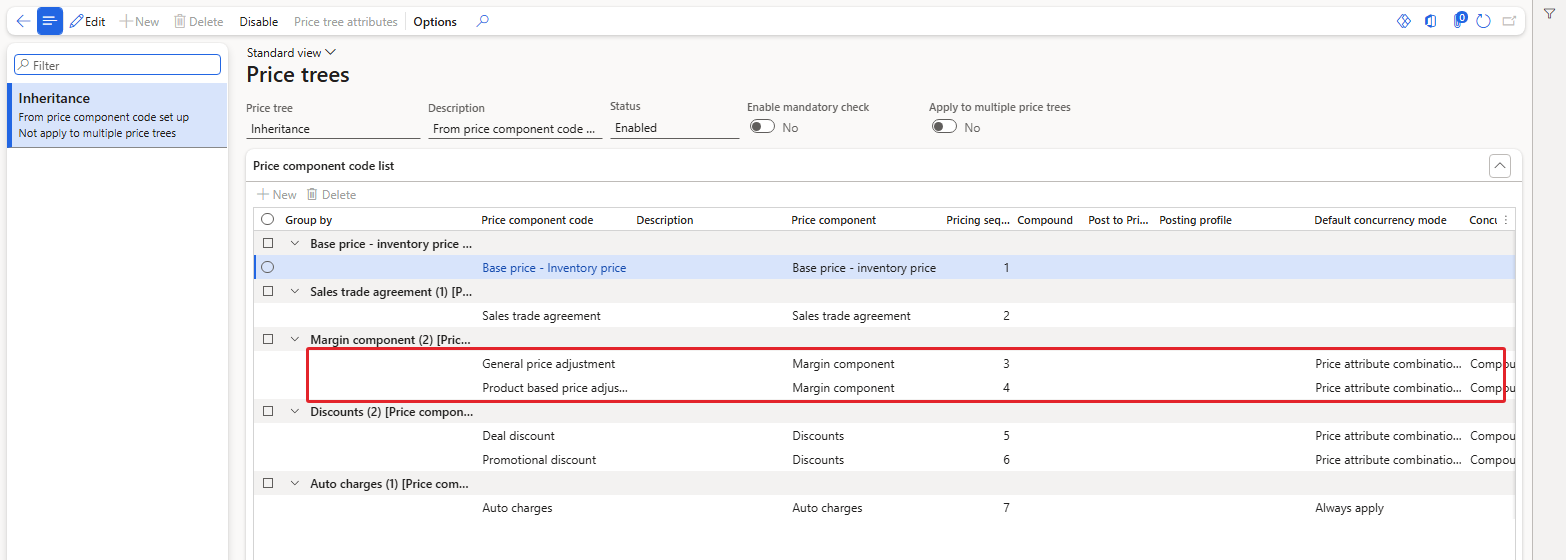Toggle Apply to multiple price trees switch
The image size is (1566, 560).
[944, 127]
